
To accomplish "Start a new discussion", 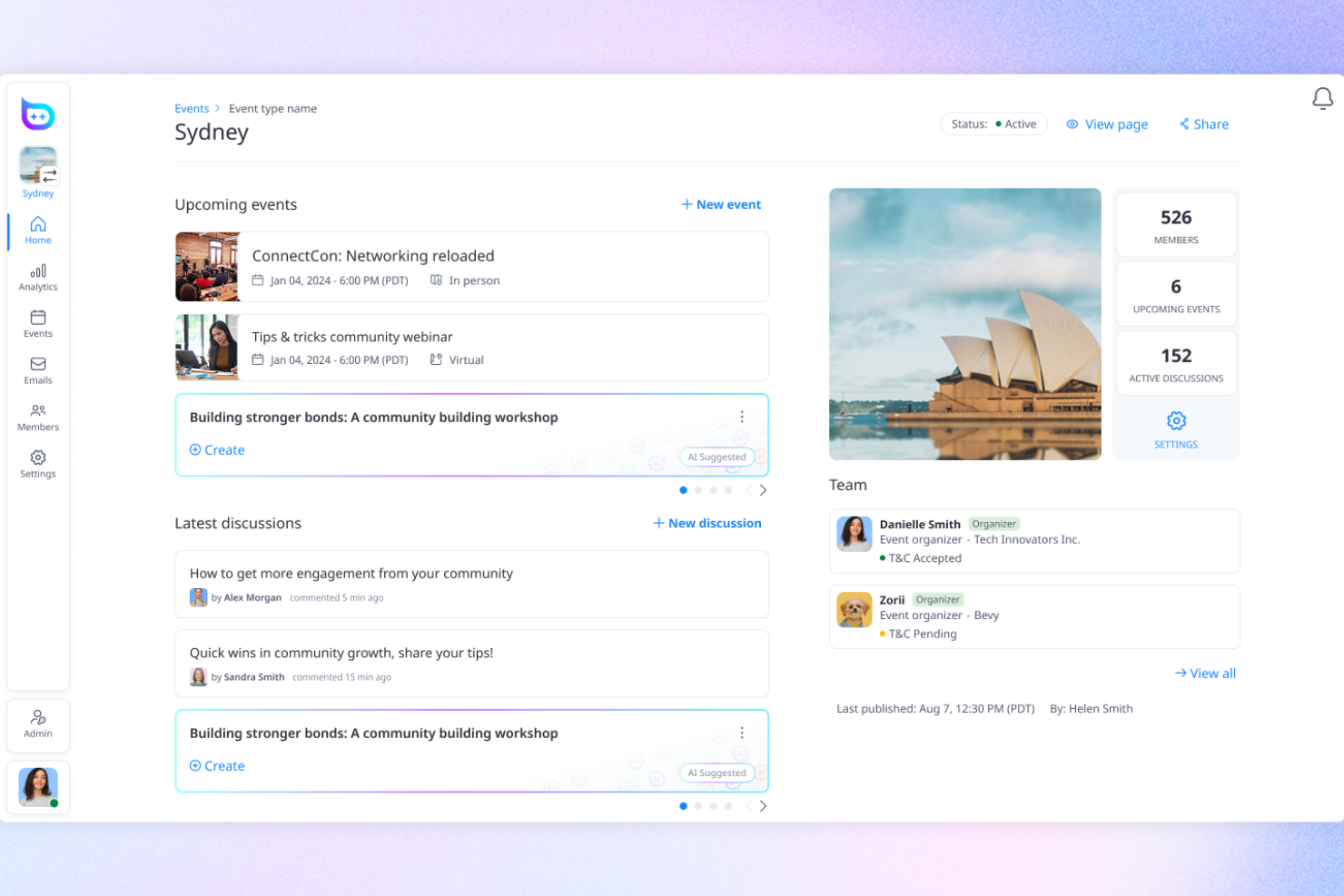I will pos(707,523).
